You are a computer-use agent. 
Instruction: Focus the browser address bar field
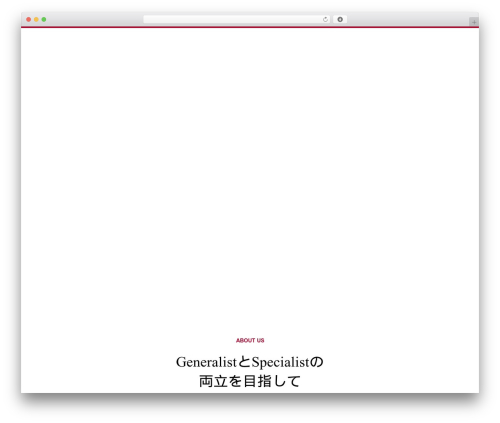237,20
